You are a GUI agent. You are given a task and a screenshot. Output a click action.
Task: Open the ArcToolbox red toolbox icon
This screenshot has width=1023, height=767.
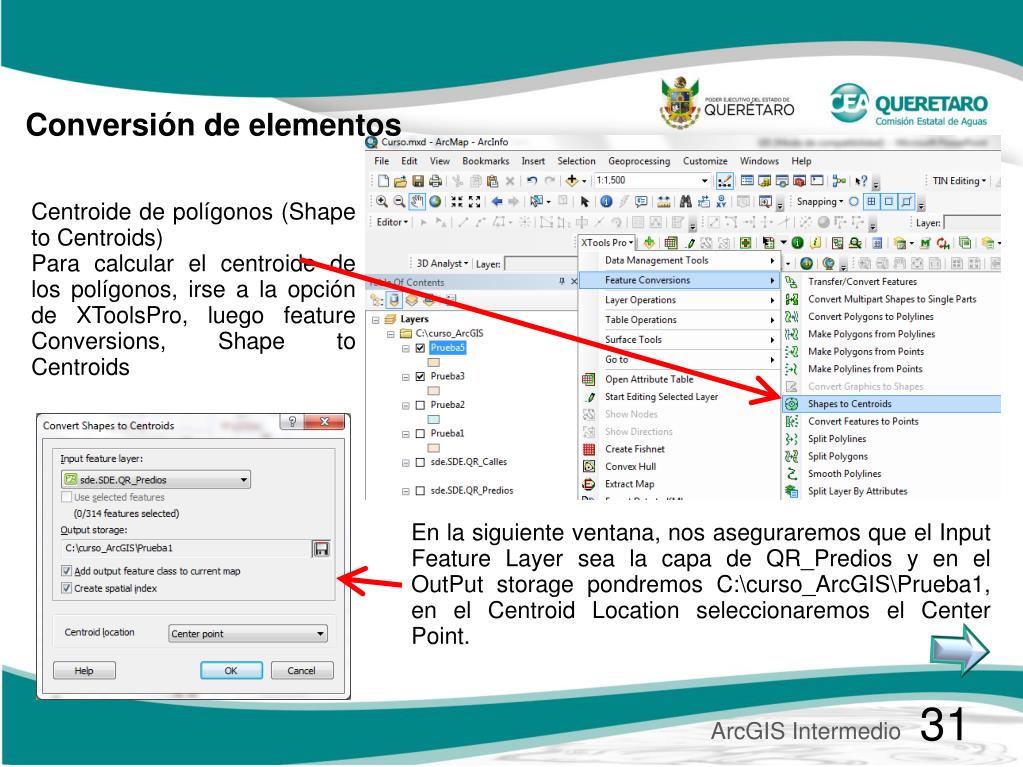tap(799, 181)
